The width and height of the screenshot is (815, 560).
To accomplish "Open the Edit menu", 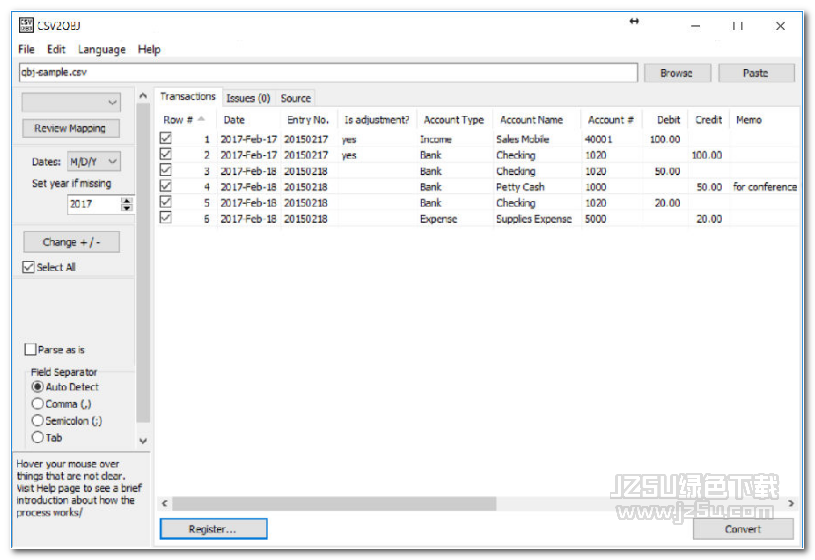I will click(x=56, y=49).
